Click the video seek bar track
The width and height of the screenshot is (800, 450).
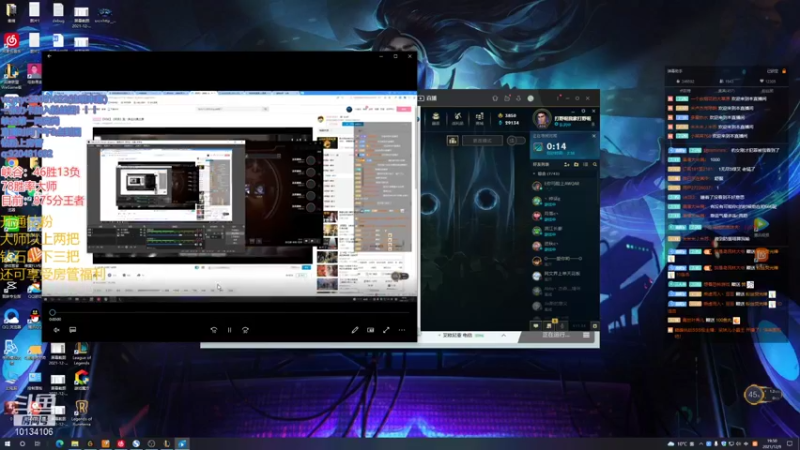click(231, 312)
